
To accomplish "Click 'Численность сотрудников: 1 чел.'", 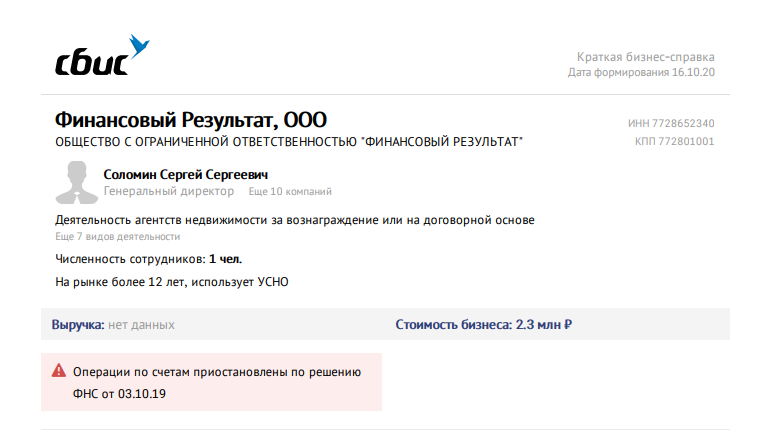I will pyautogui.click(x=148, y=259).
